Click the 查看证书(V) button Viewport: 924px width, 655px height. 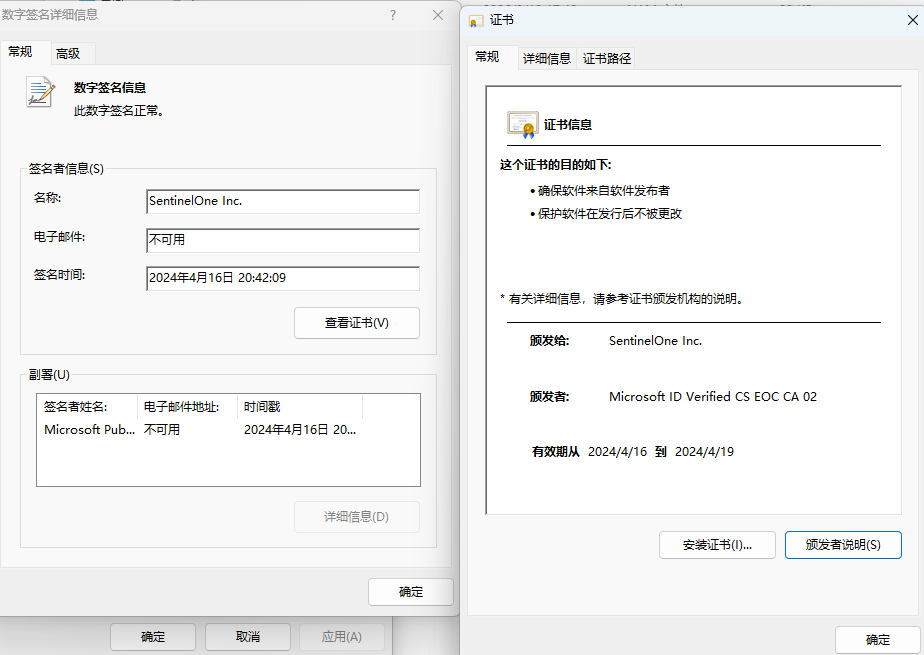click(357, 323)
